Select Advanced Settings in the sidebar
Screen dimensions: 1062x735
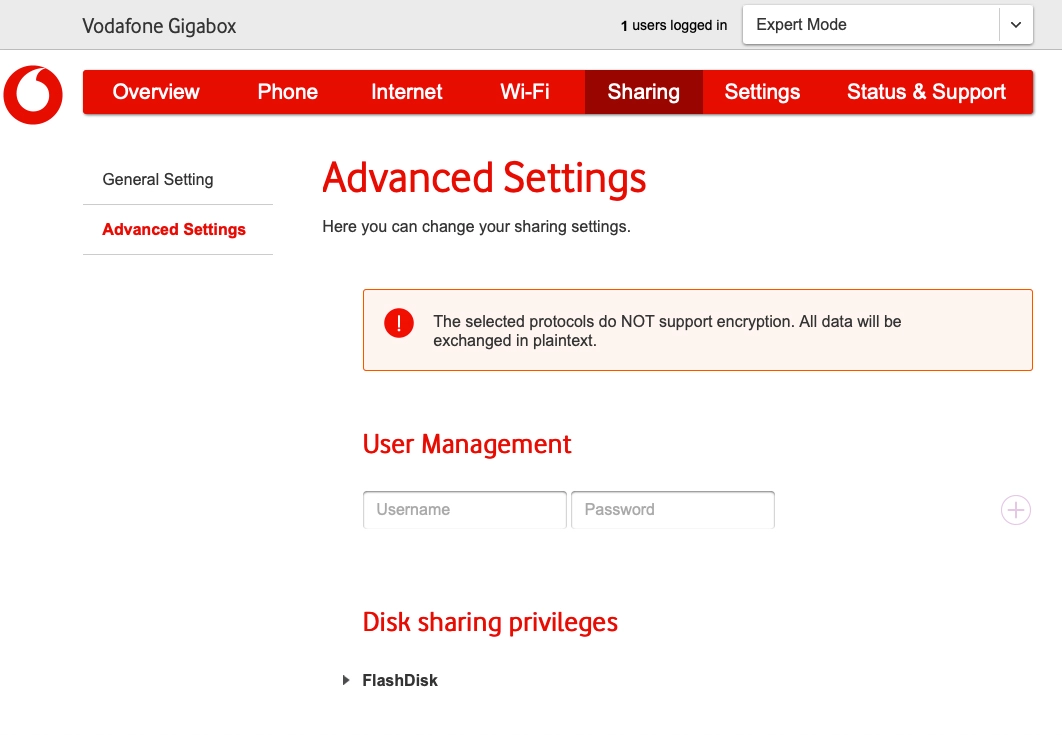(173, 229)
